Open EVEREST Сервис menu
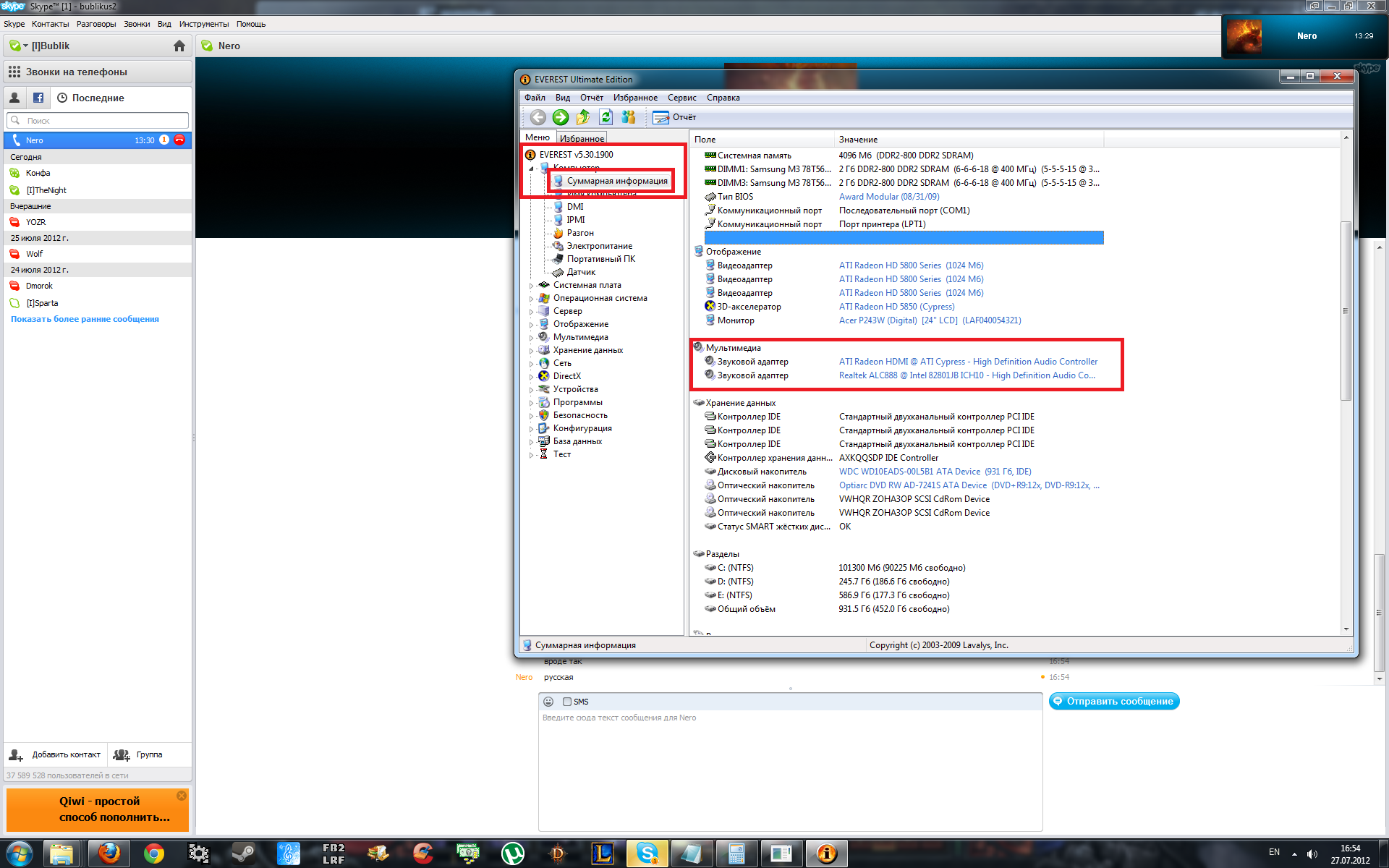Image resolution: width=1389 pixels, height=868 pixels. click(x=681, y=98)
